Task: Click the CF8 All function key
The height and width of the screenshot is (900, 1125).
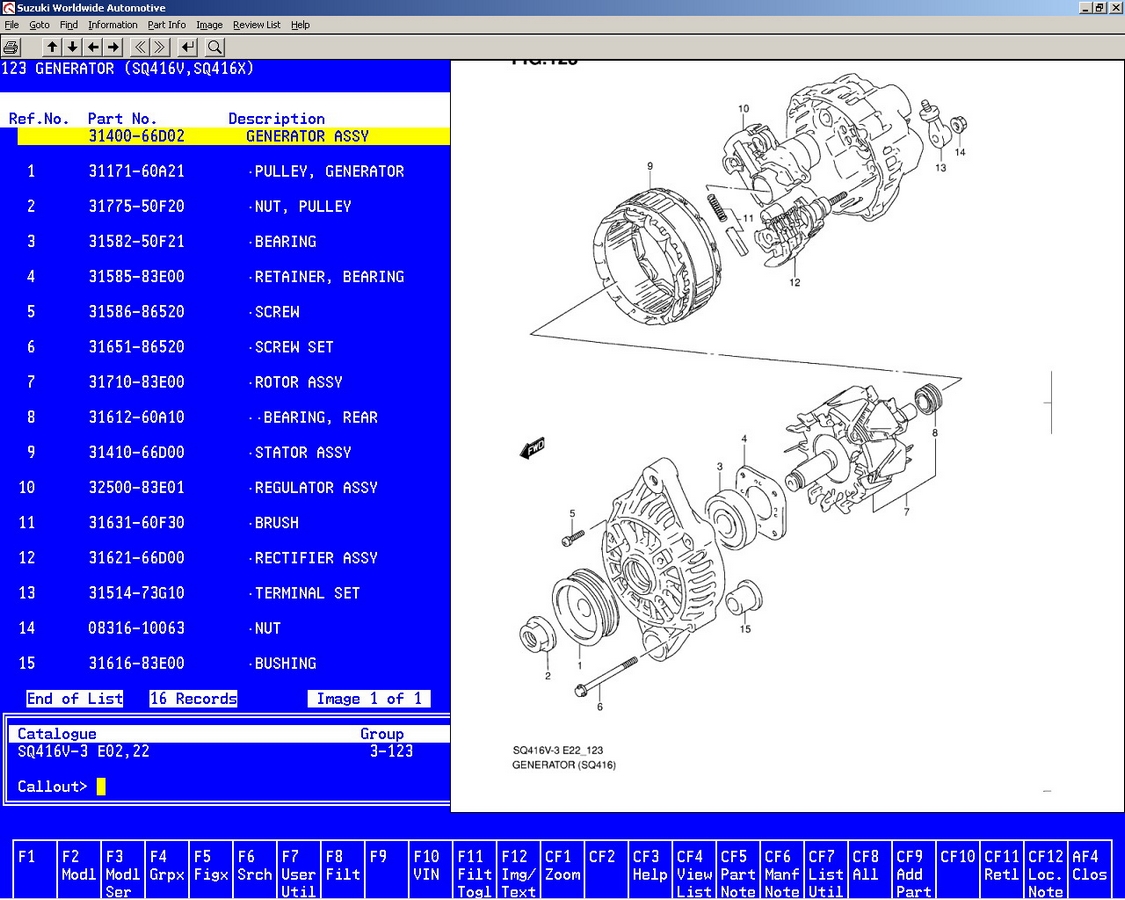Action: pyautogui.click(x=869, y=869)
